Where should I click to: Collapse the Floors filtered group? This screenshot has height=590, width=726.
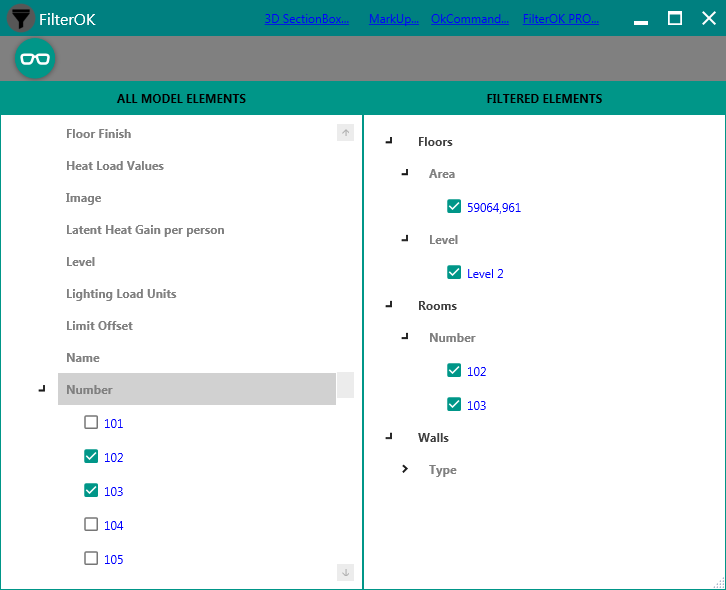(389, 142)
